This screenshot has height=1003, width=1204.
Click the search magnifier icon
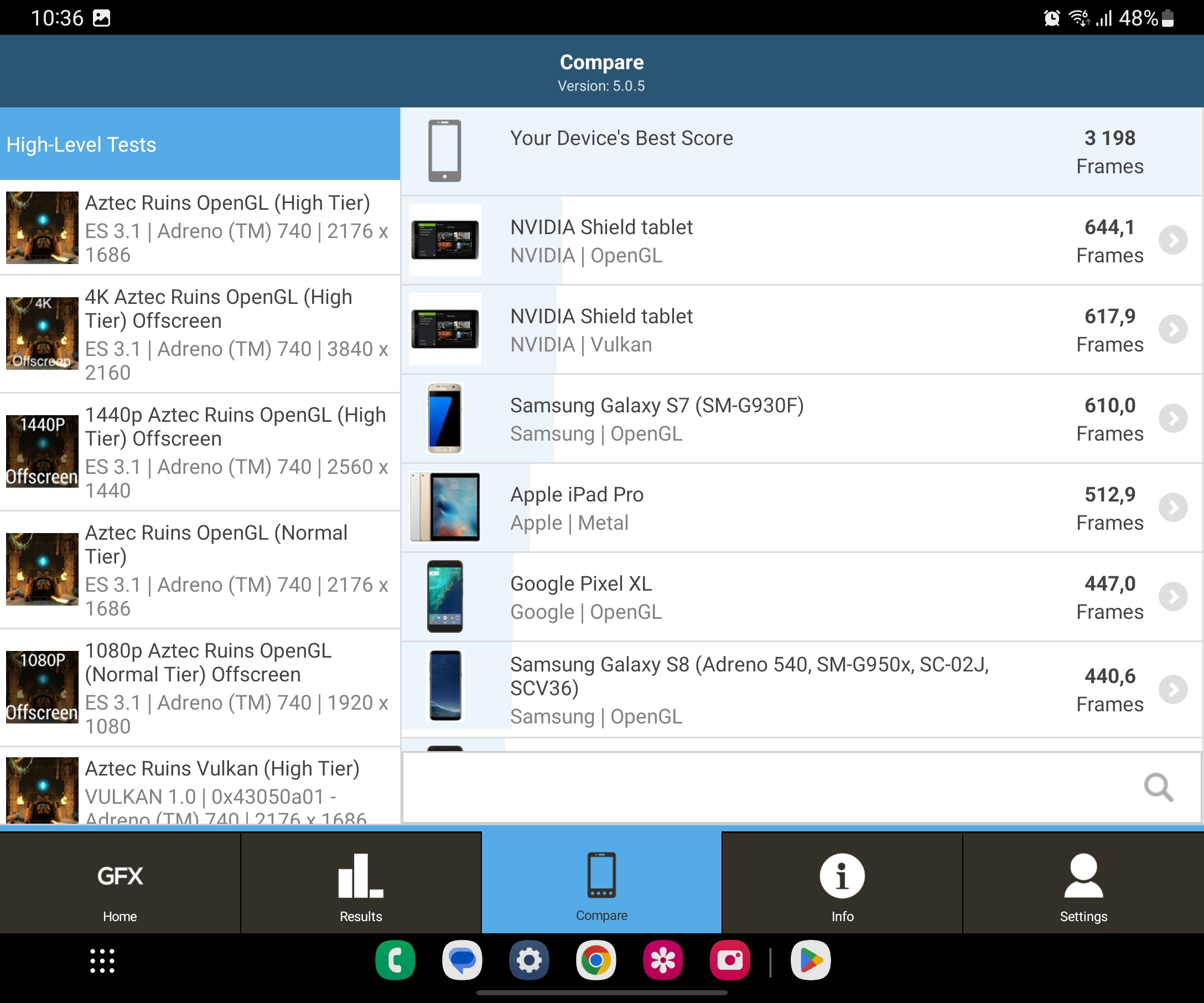(1158, 787)
